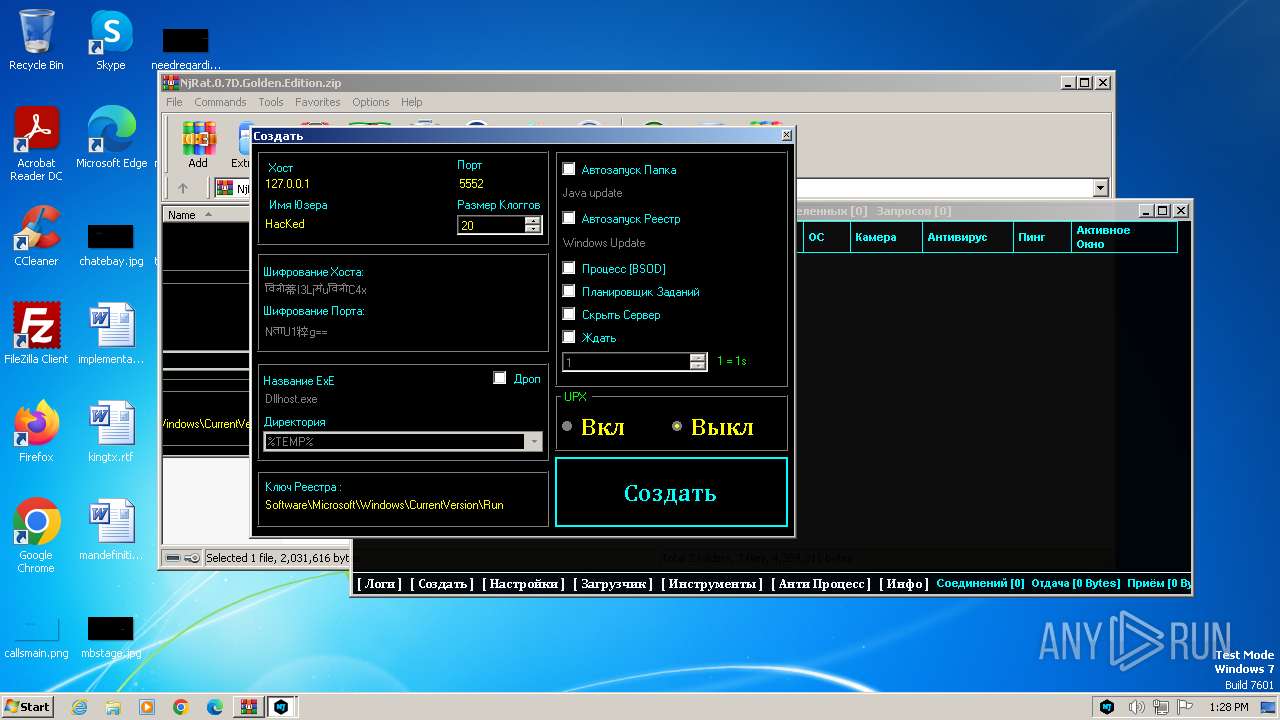The width and height of the screenshot is (1280, 720).
Task: Open FileZilla Client desktop shortcut
Action: click(x=36, y=334)
